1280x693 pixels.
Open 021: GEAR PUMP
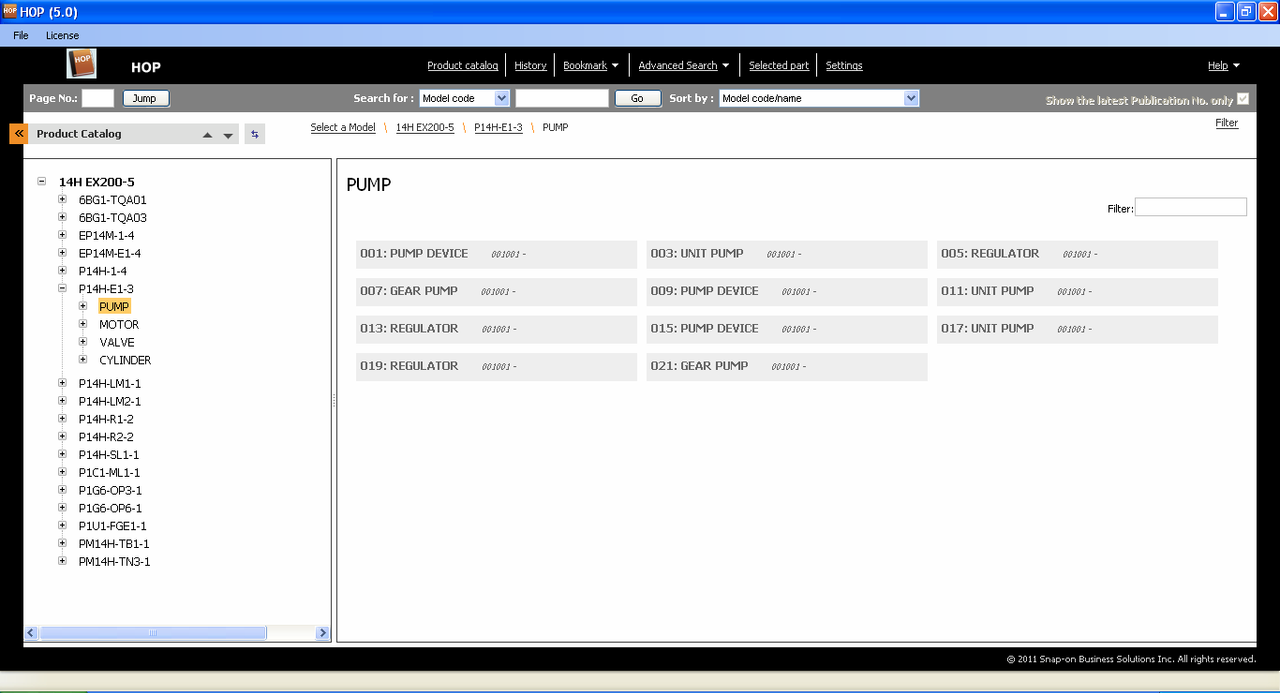787,366
